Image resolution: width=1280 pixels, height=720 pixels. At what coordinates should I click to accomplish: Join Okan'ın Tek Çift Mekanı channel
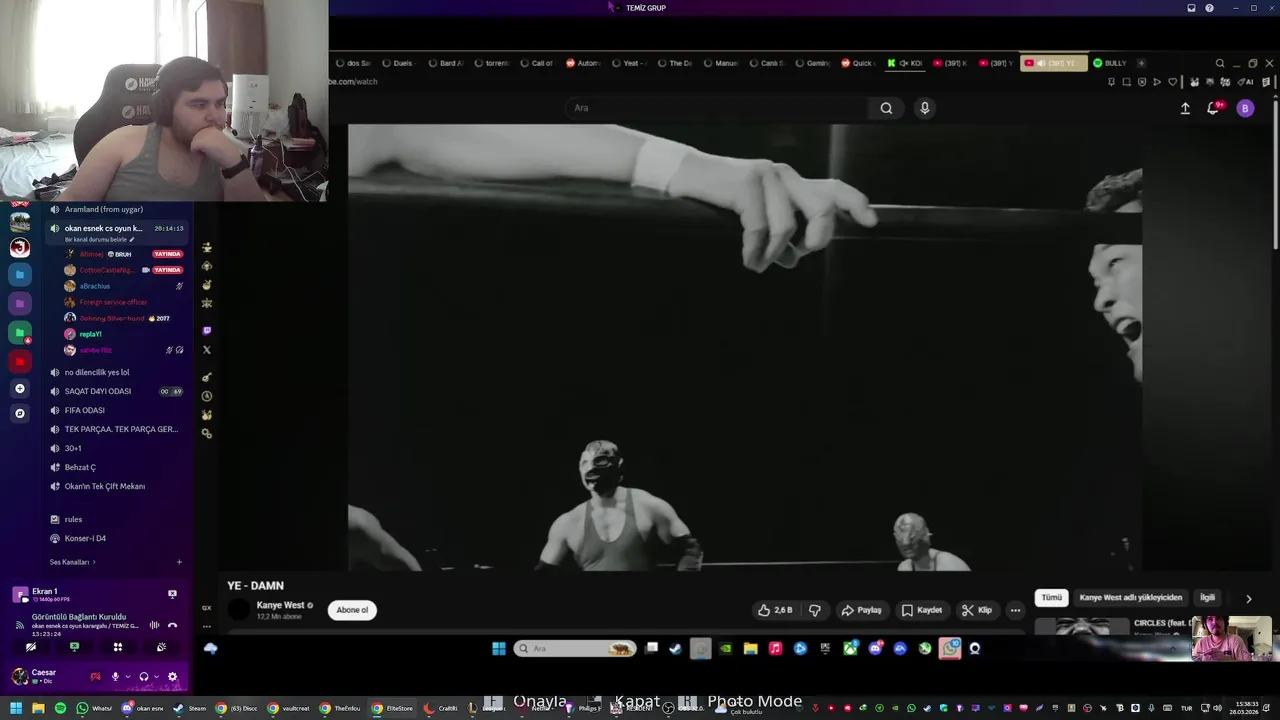coord(116,486)
